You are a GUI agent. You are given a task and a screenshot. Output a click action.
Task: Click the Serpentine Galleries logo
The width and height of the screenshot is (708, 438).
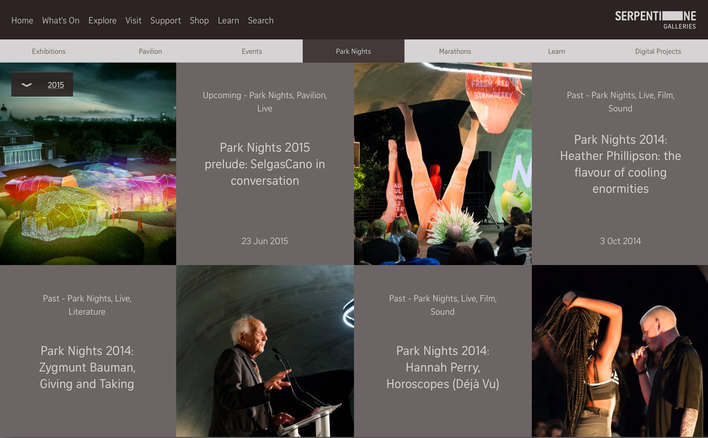coord(655,19)
